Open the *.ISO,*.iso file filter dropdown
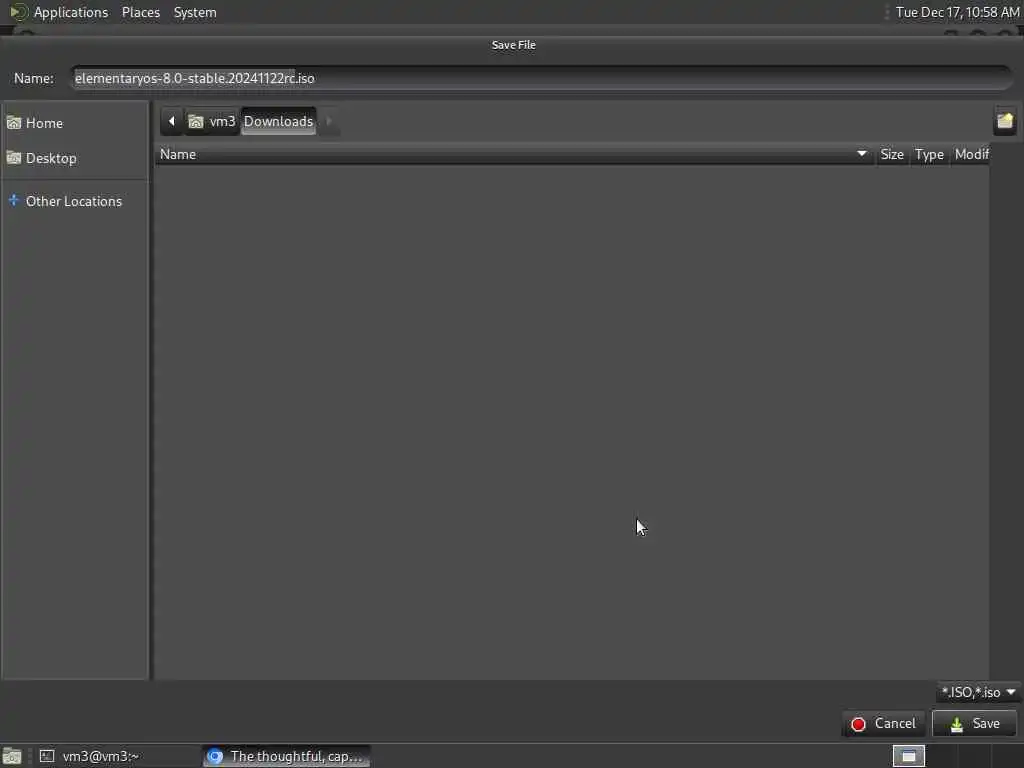 pyautogui.click(x=978, y=692)
